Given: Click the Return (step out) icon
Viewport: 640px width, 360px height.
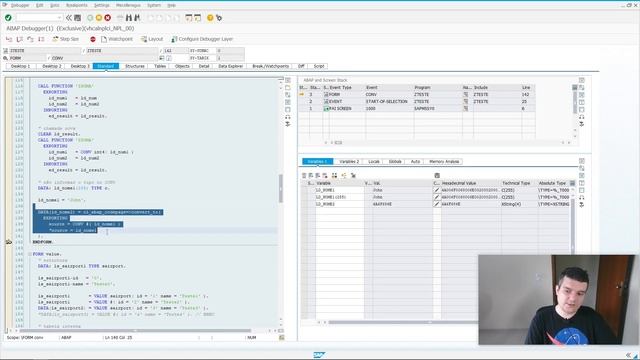Looking at the screenshot, I should [30, 39].
